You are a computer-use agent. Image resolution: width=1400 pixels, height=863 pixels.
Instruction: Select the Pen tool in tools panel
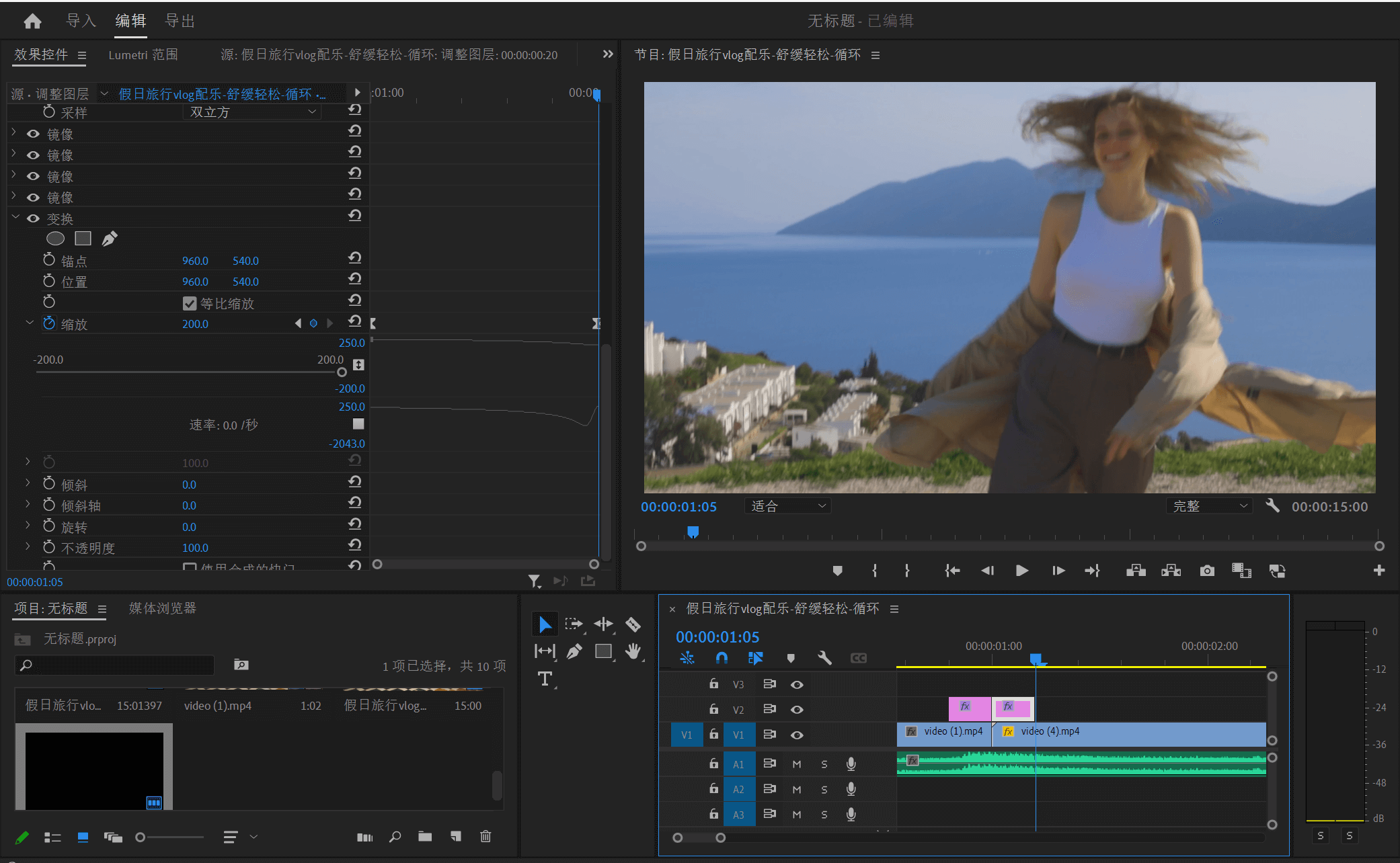coord(574,651)
